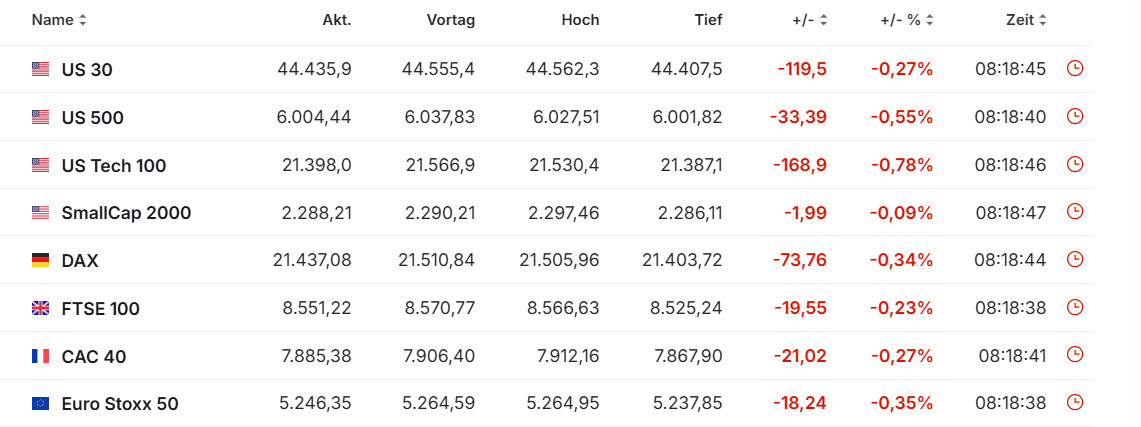This screenshot has height=427, width=1141.
Task: Sort by the +/- change column
Action: [809, 20]
